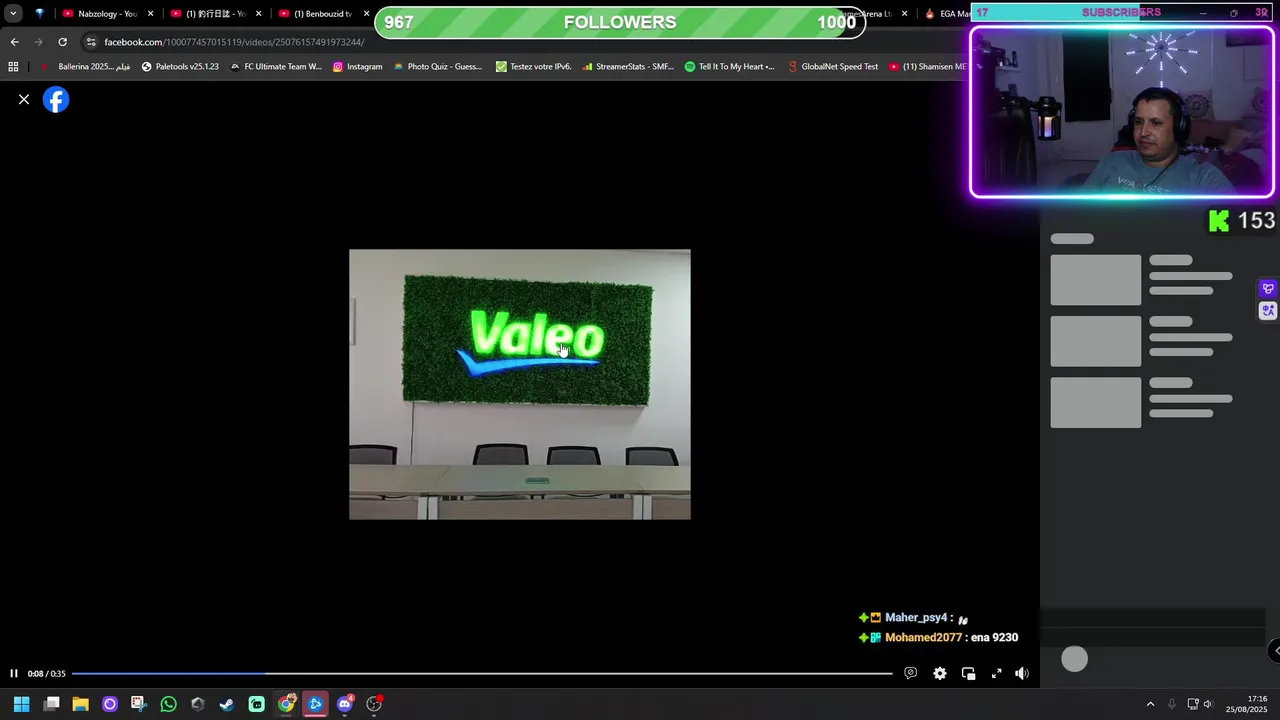Open Paletools v25.1.23 bookmark

click(x=180, y=67)
